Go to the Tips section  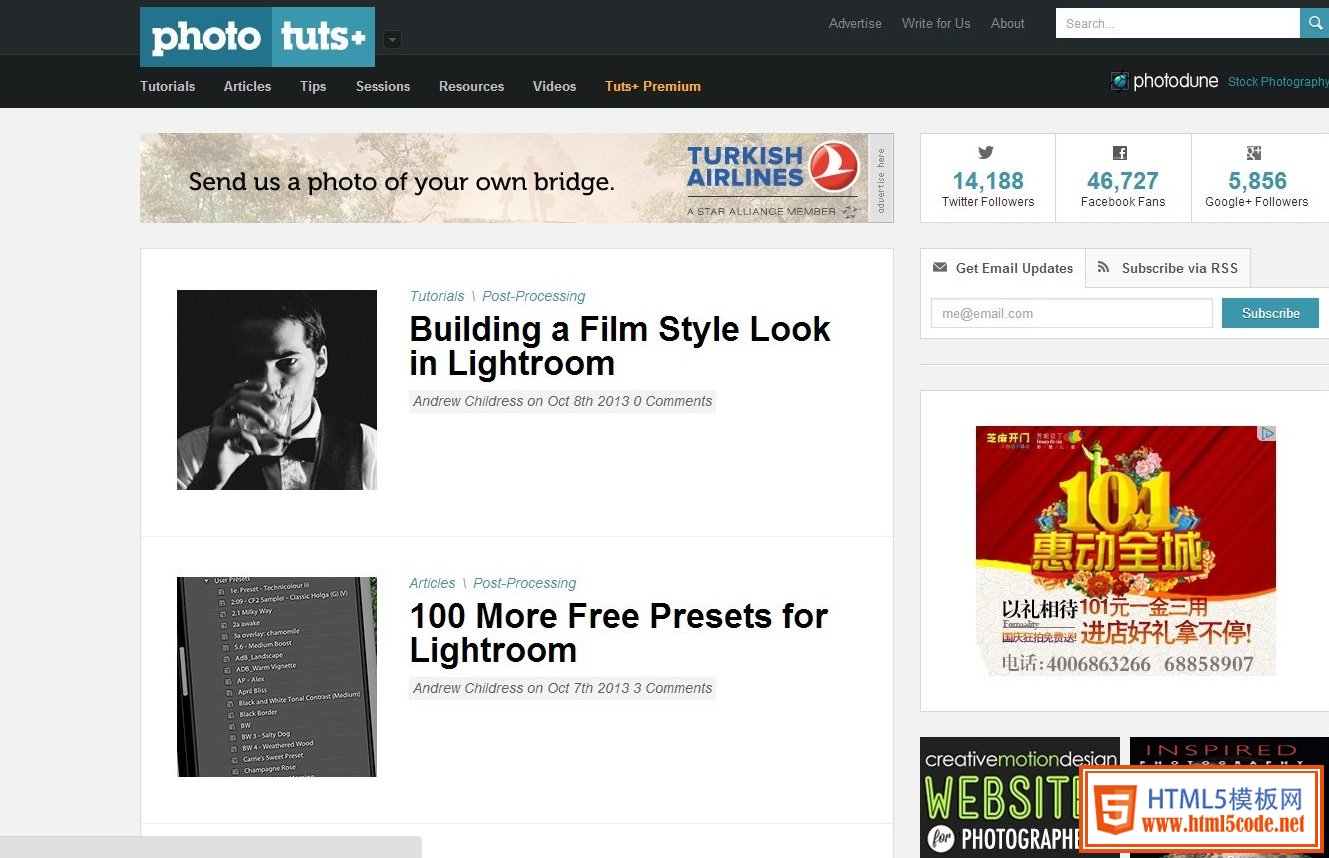(x=313, y=86)
